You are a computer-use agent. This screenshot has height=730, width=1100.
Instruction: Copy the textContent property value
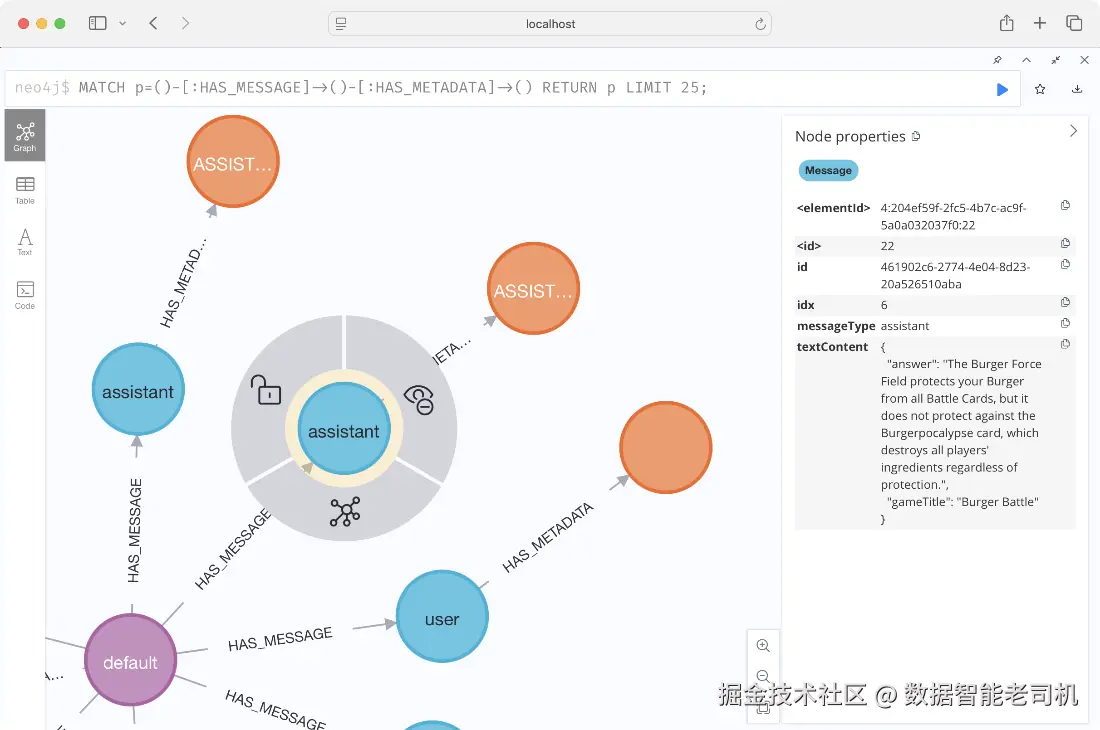[1065, 344]
